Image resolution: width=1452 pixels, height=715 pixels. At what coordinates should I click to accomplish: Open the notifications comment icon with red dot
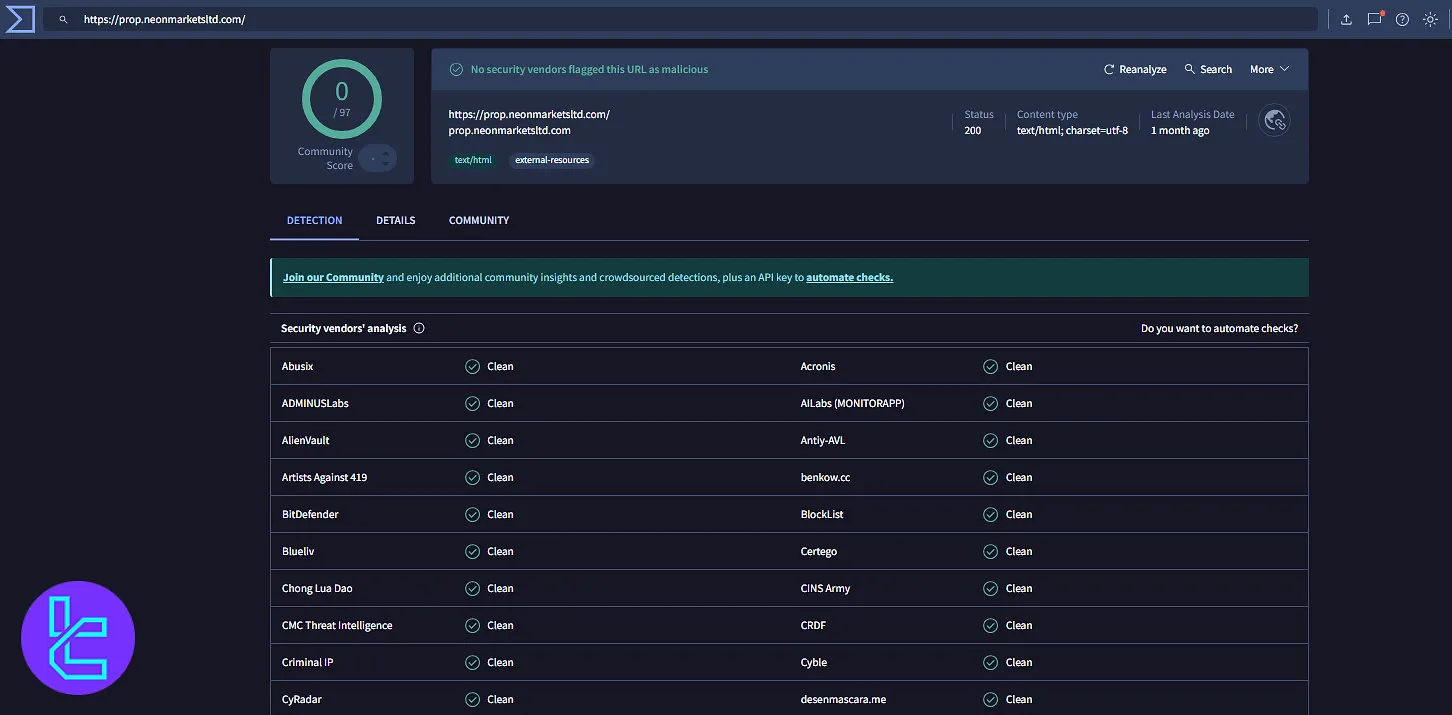[1374, 18]
